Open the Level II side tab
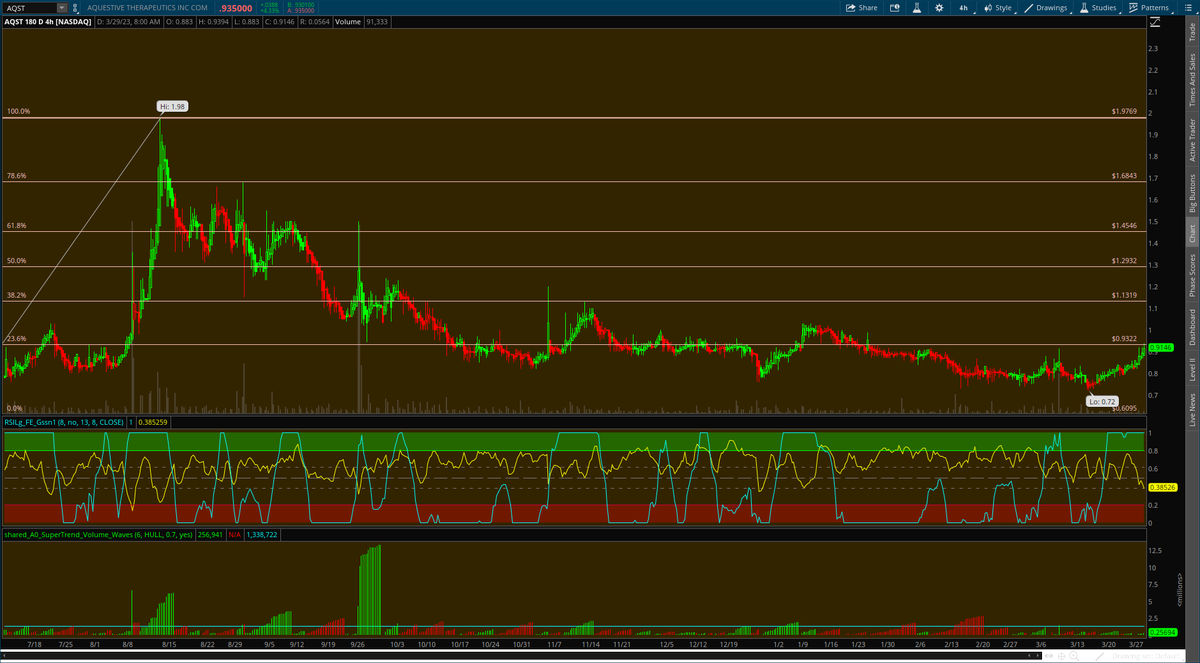 (1191, 369)
